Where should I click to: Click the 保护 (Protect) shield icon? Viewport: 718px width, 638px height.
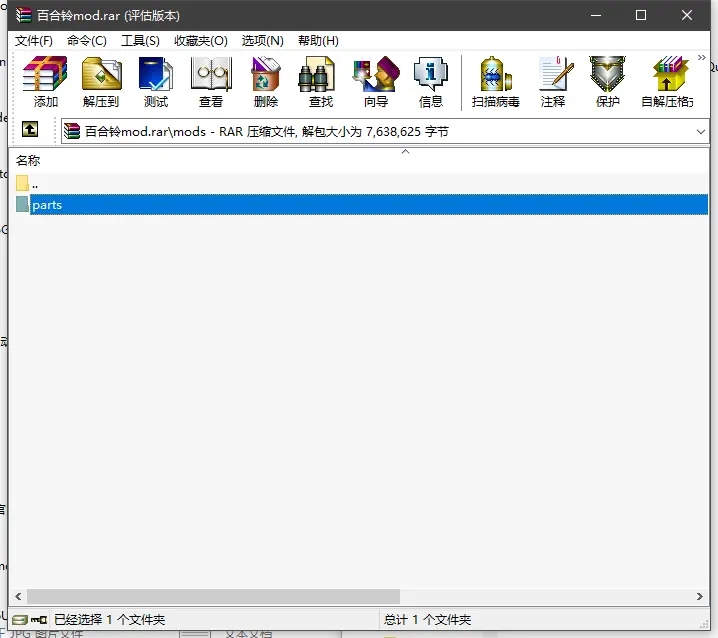point(608,82)
